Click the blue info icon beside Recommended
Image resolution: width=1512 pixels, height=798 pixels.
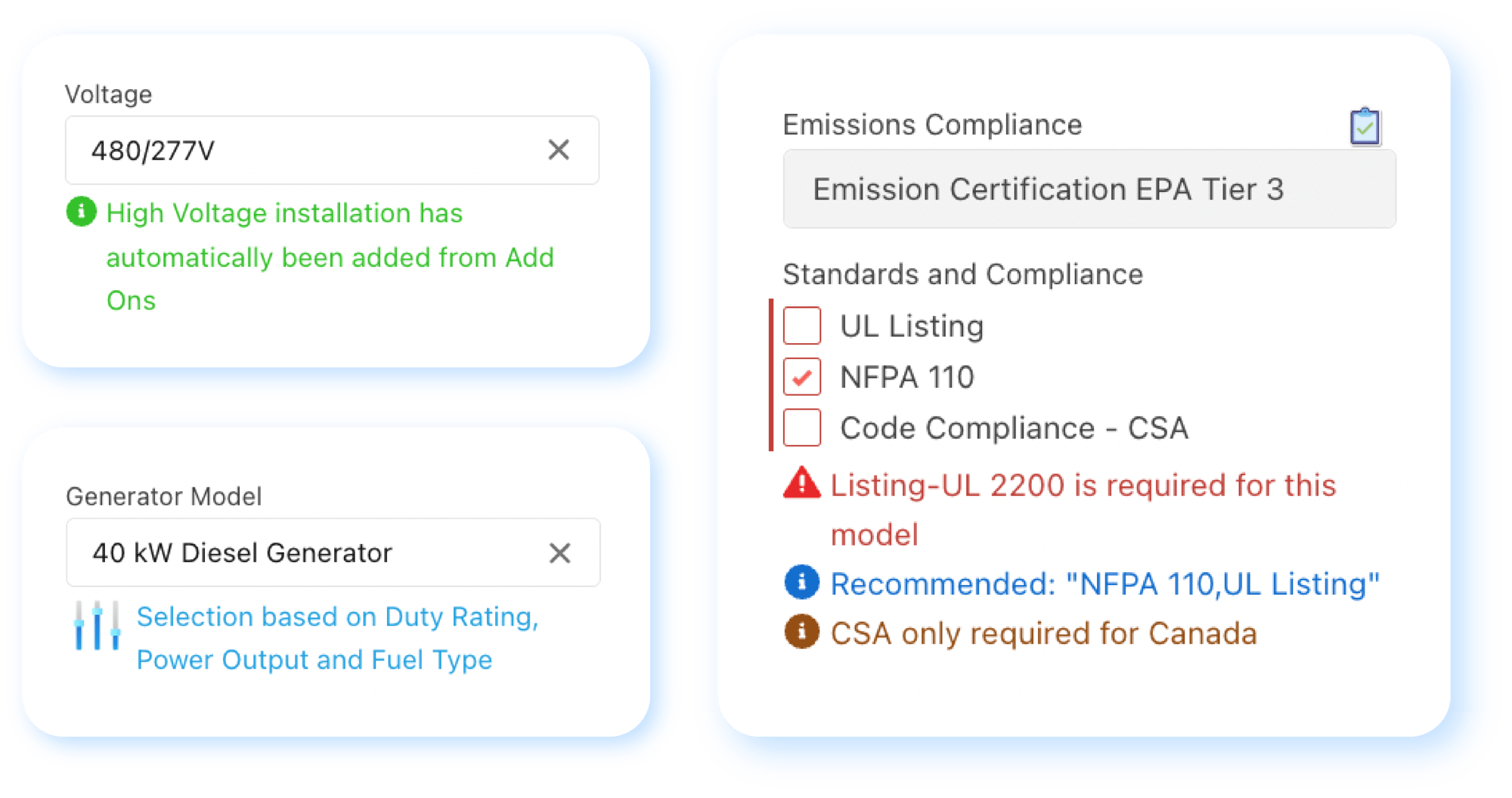coord(801,583)
